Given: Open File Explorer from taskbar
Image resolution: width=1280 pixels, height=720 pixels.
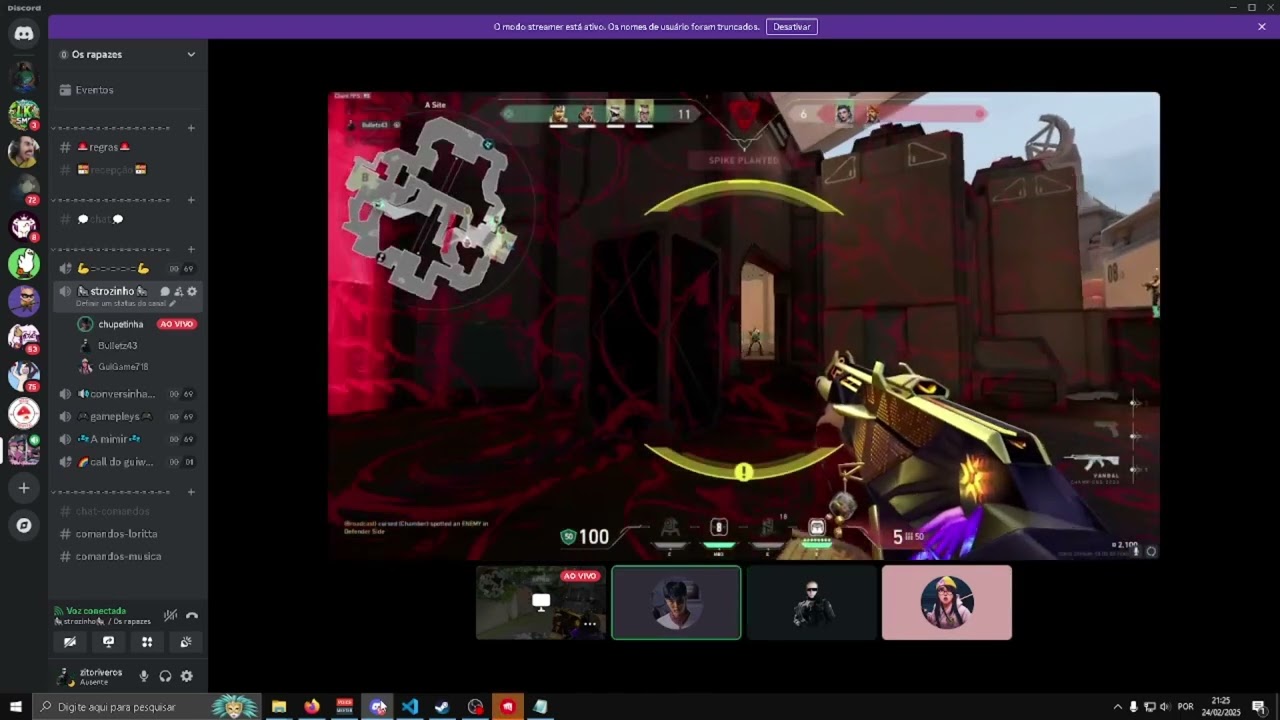Looking at the screenshot, I should [279, 707].
